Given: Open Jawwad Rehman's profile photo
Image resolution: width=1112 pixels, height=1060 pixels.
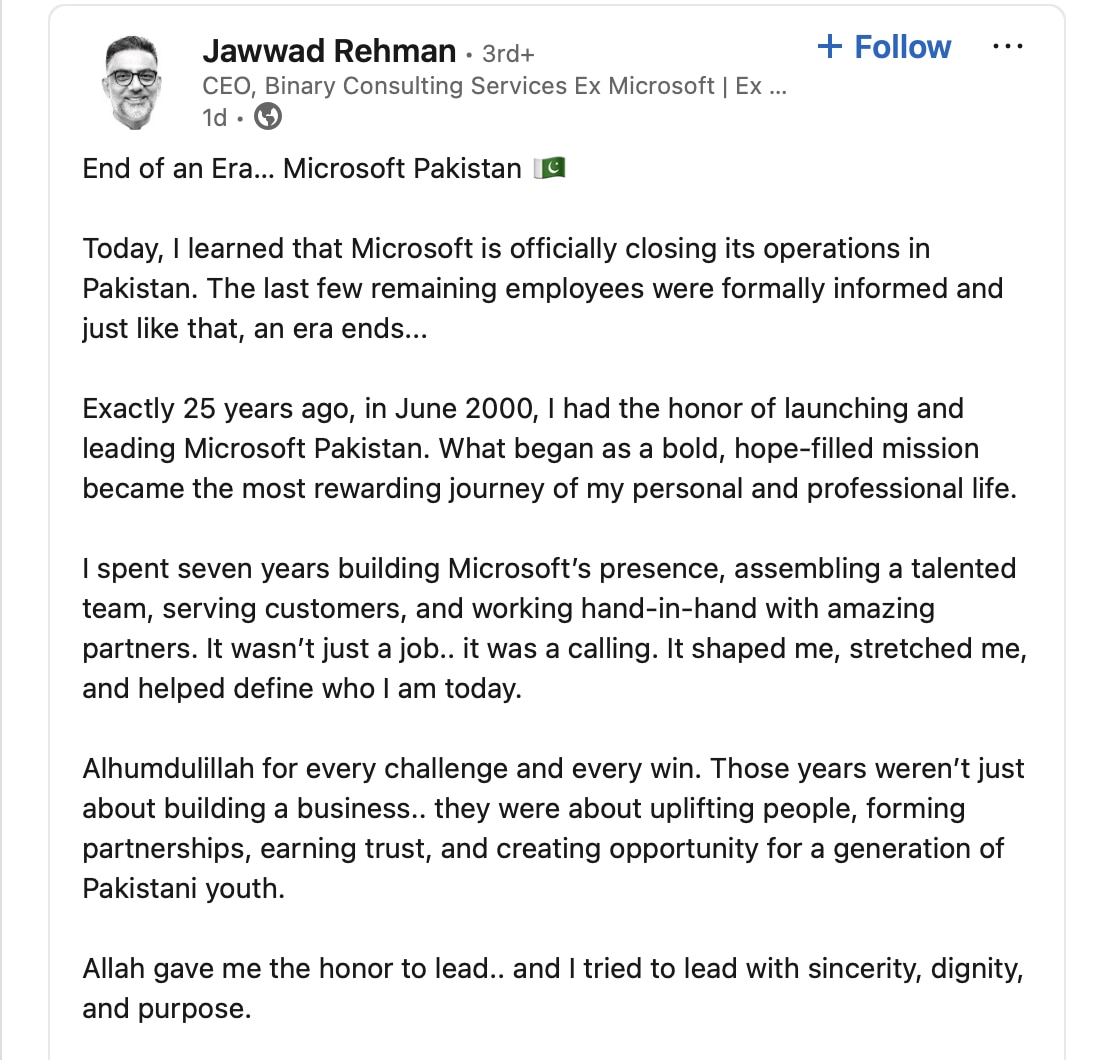Looking at the screenshot, I should 133,82.
